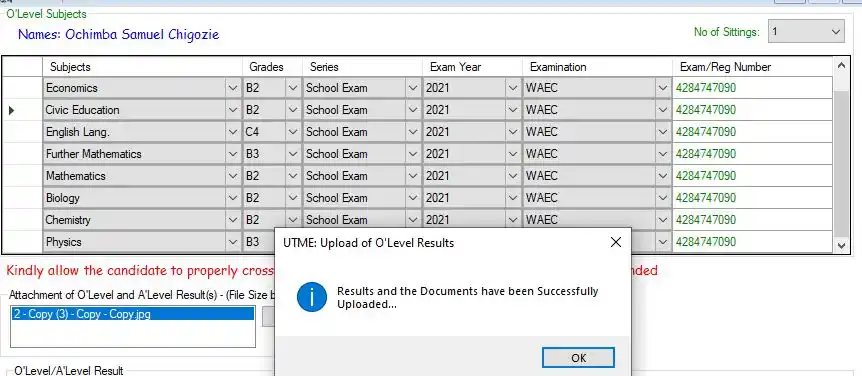This screenshot has height=376, width=862.
Task: Click the table vertical scrollbar thumb
Action: click(841, 165)
